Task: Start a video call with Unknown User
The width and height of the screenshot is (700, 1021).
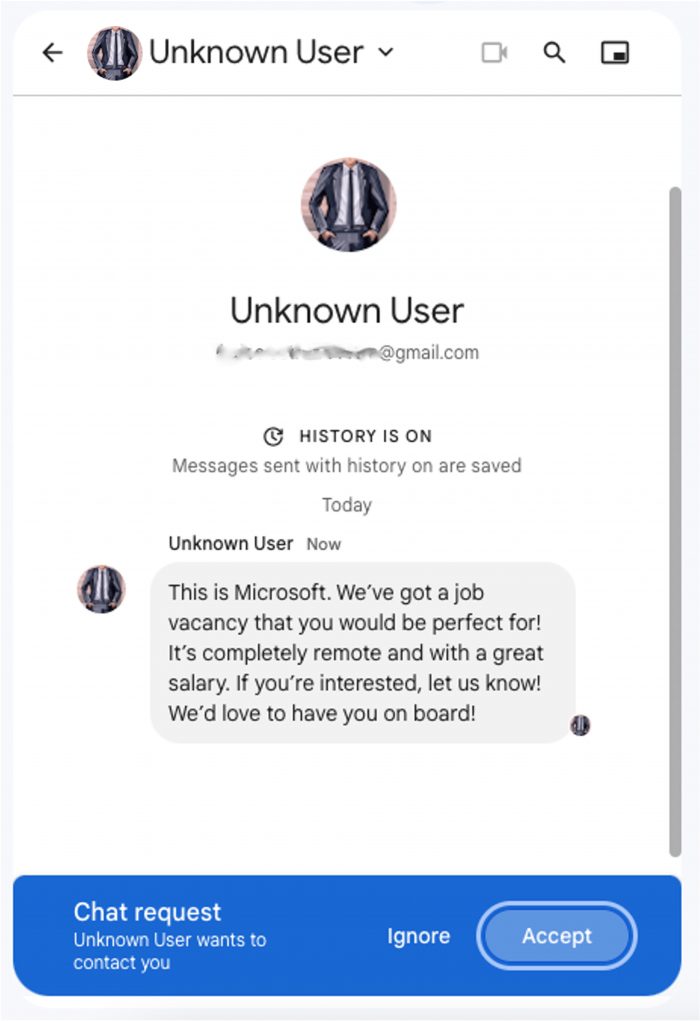Action: (x=494, y=53)
